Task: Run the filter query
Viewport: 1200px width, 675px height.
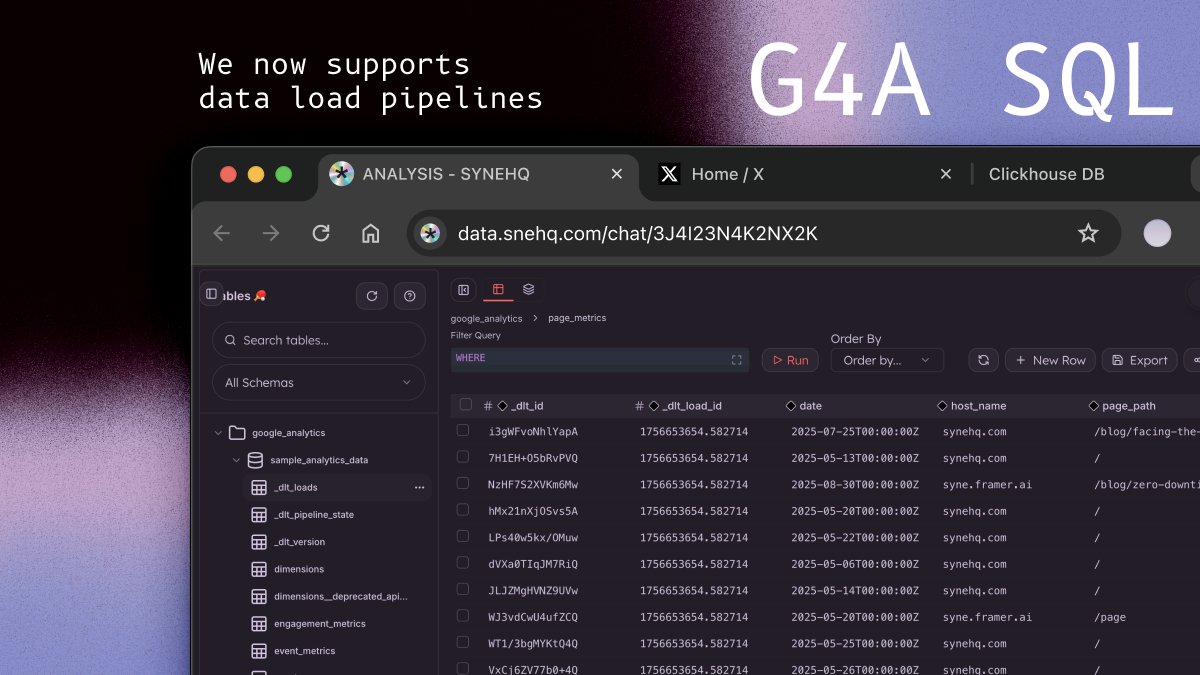Action: click(x=790, y=360)
